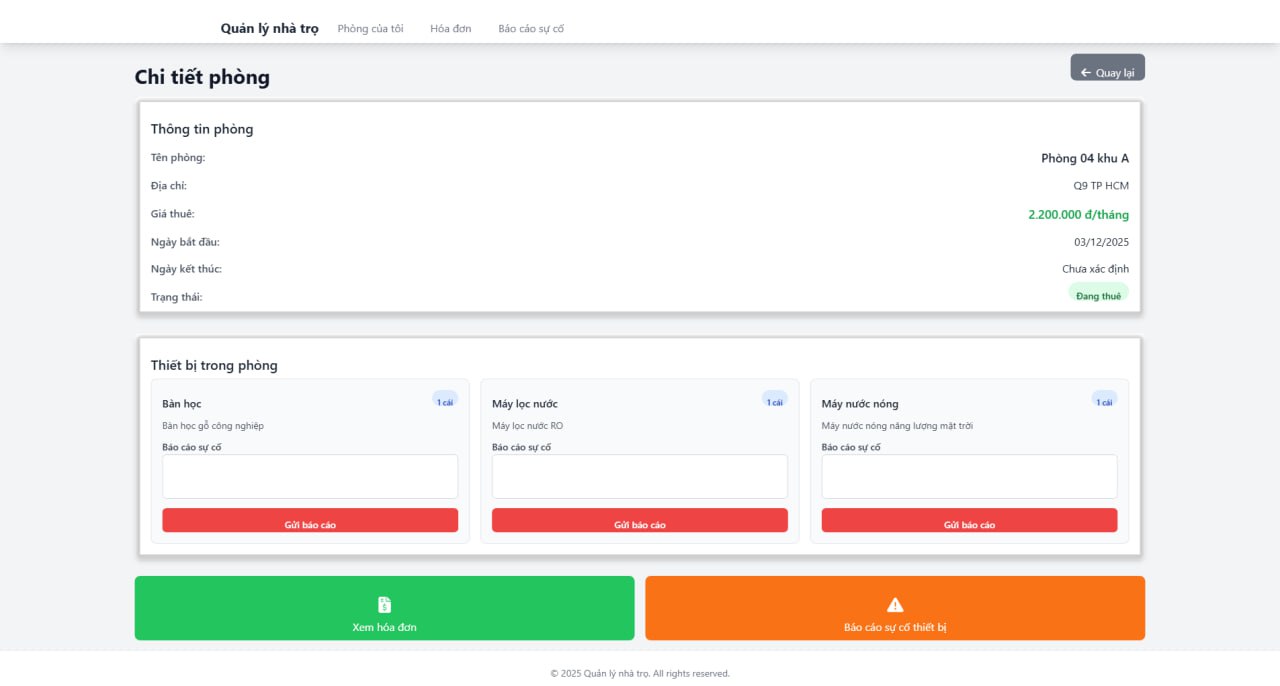
Task: Click the '1 cái' badge on Bàn học card
Action: click(444, 400)
